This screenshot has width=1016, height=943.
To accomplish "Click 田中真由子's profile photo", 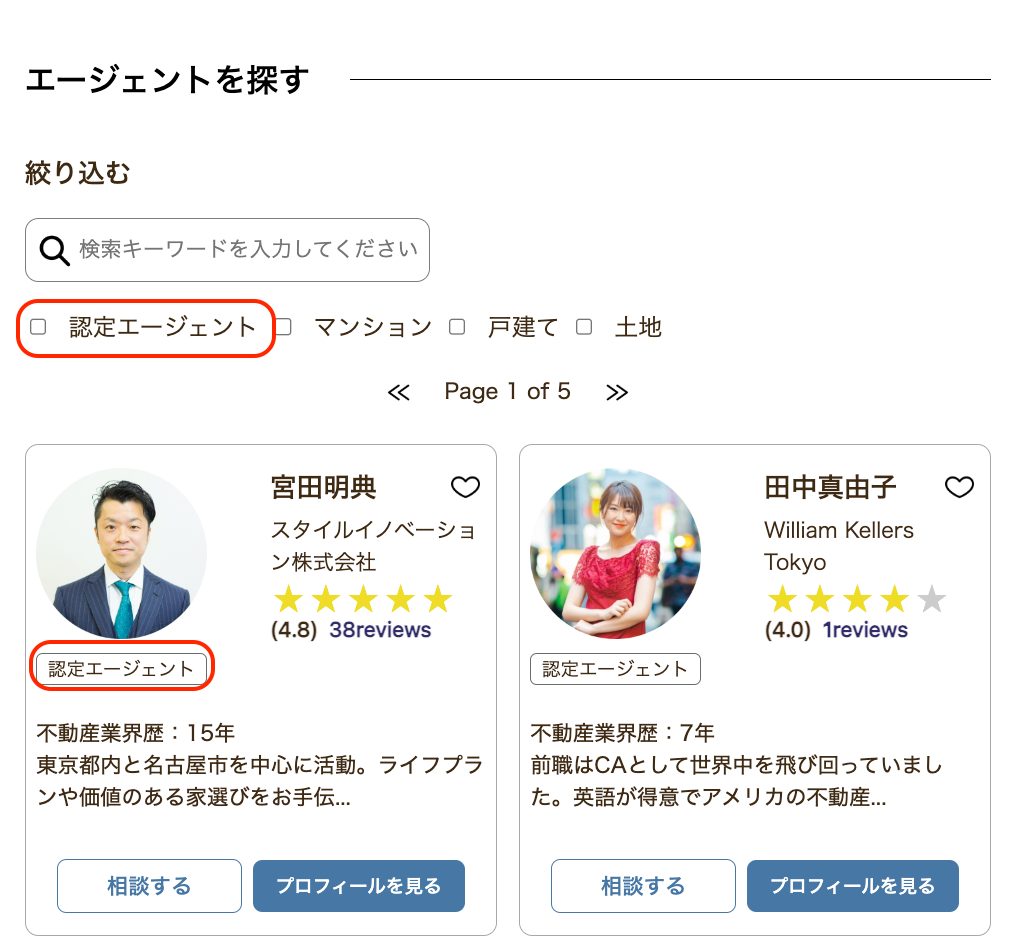I will pyautogui.click(x=615, y=554).
